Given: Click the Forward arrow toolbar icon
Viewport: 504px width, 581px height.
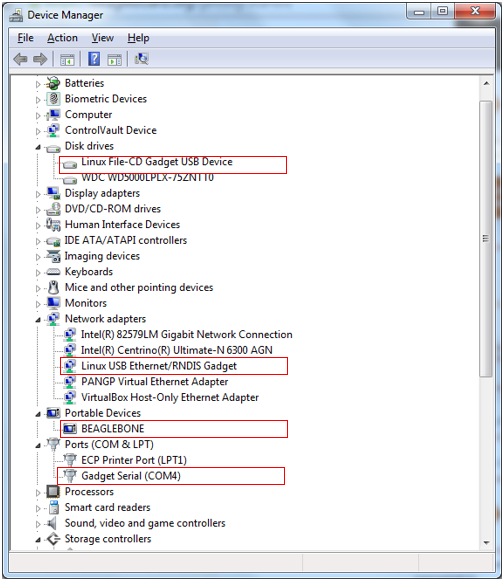Looking at the screenshot, I should point(40,59).
